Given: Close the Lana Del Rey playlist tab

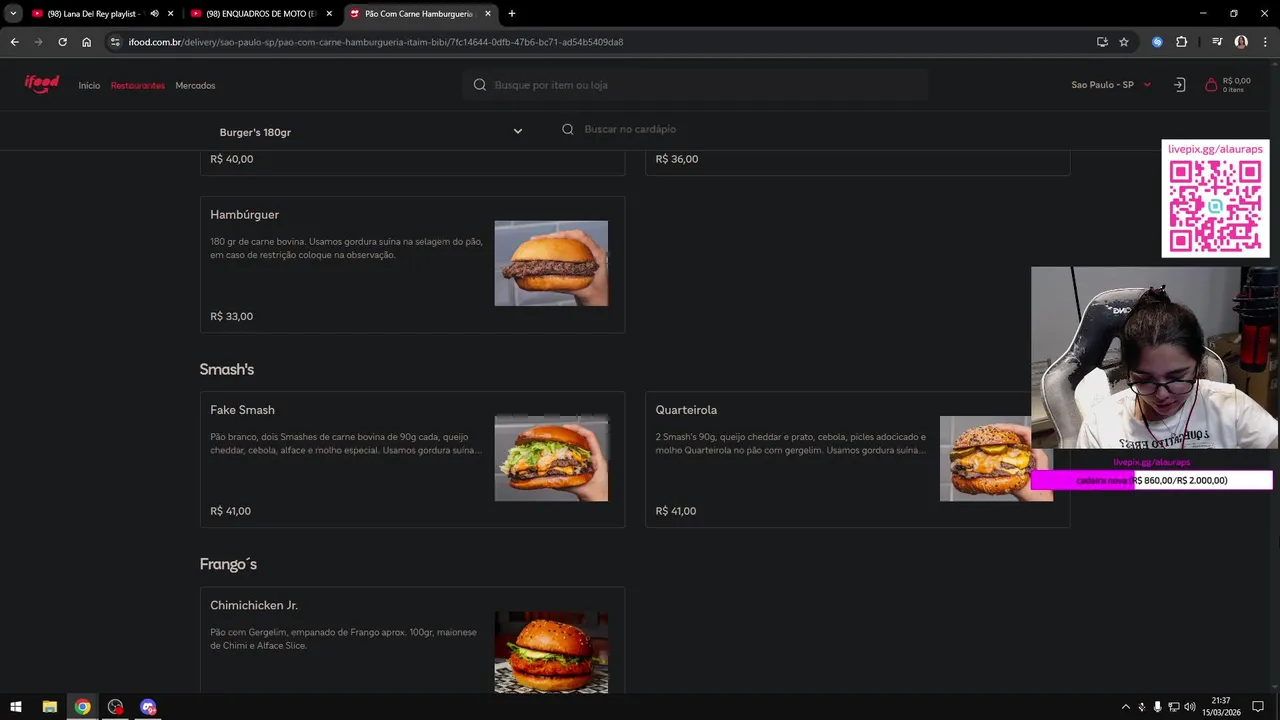Looking at the screenshot, I should [171, 14].
